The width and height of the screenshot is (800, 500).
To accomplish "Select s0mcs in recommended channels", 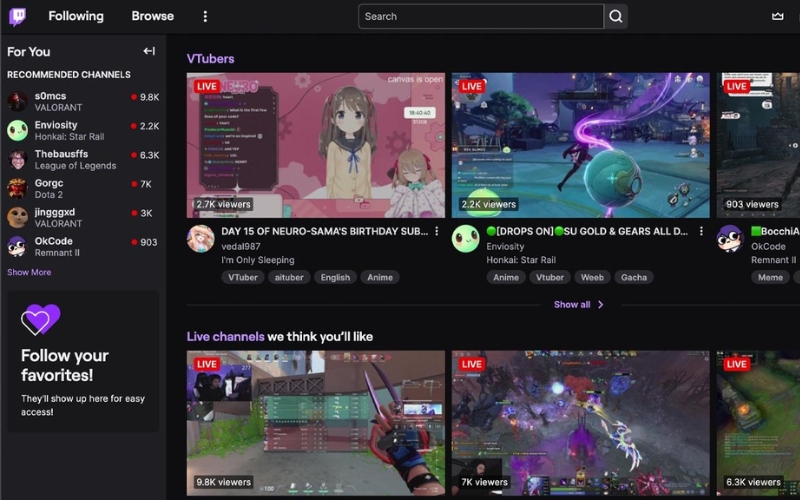I will pos(83,102).
